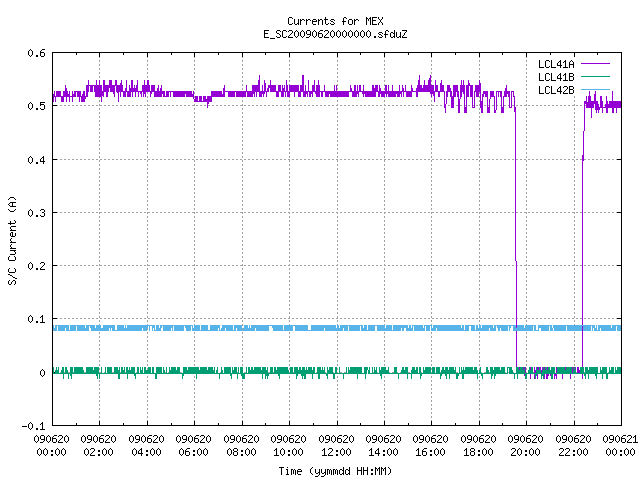Click the x-axis tick label 090620 08:00

(x=241, y=445)
